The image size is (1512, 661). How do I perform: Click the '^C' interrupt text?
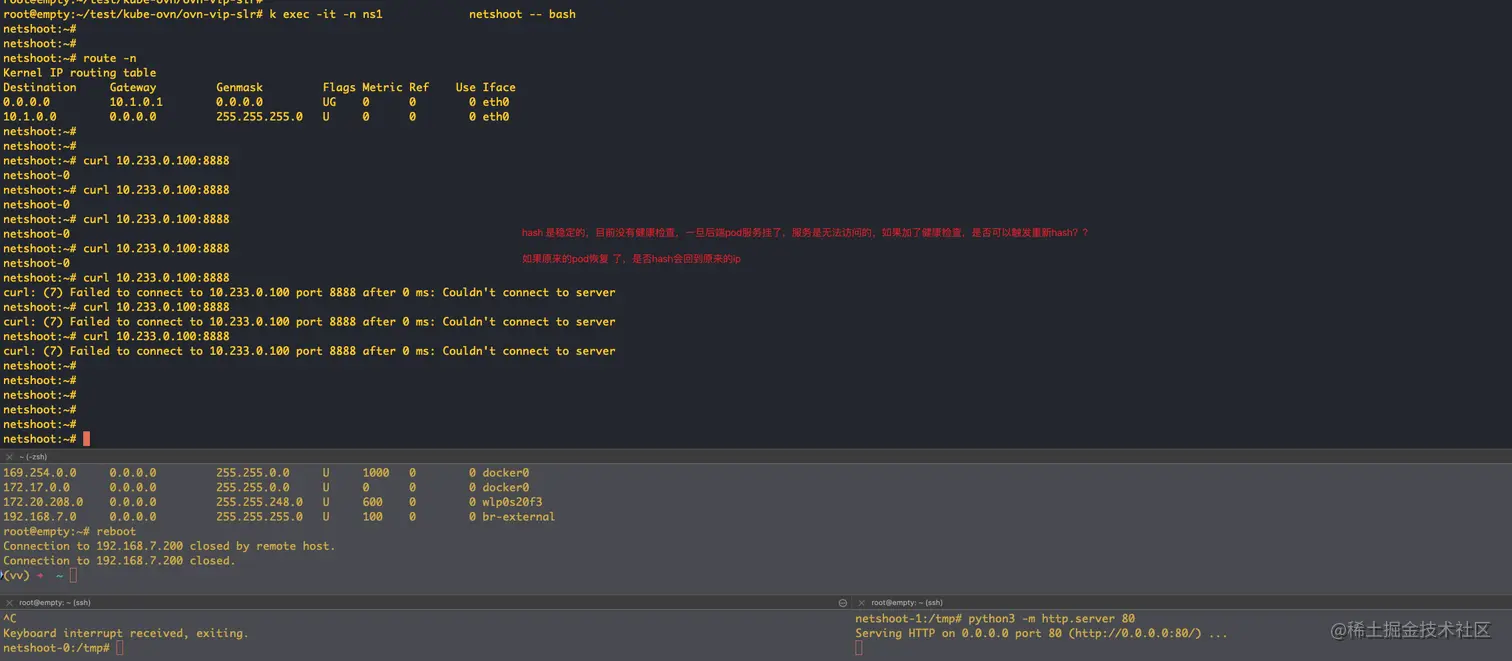[x=10, y=619]
